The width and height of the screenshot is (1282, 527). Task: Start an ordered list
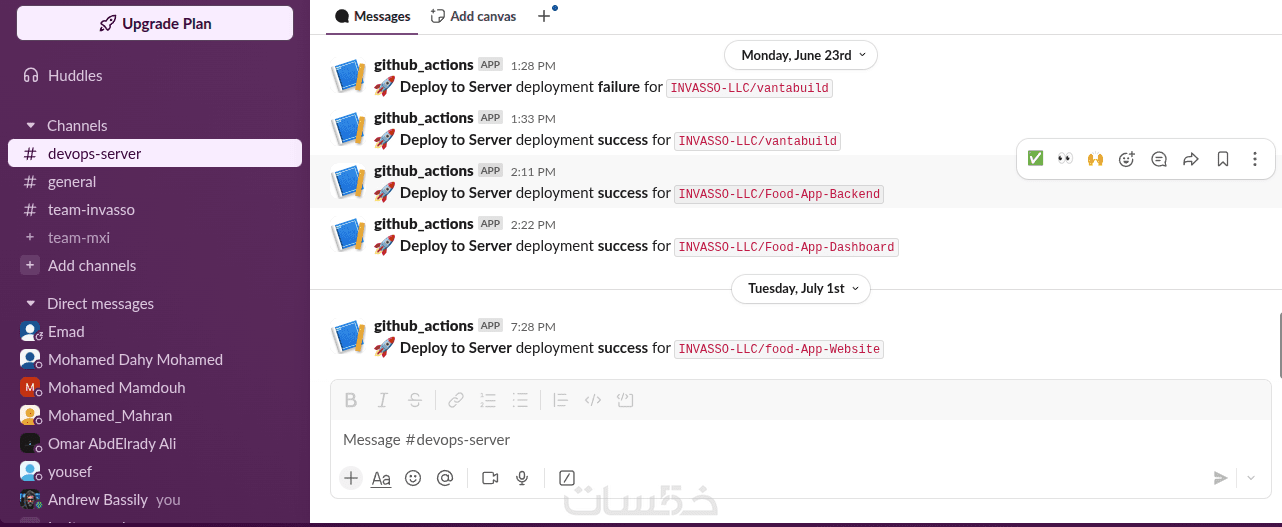click(488, 400)
